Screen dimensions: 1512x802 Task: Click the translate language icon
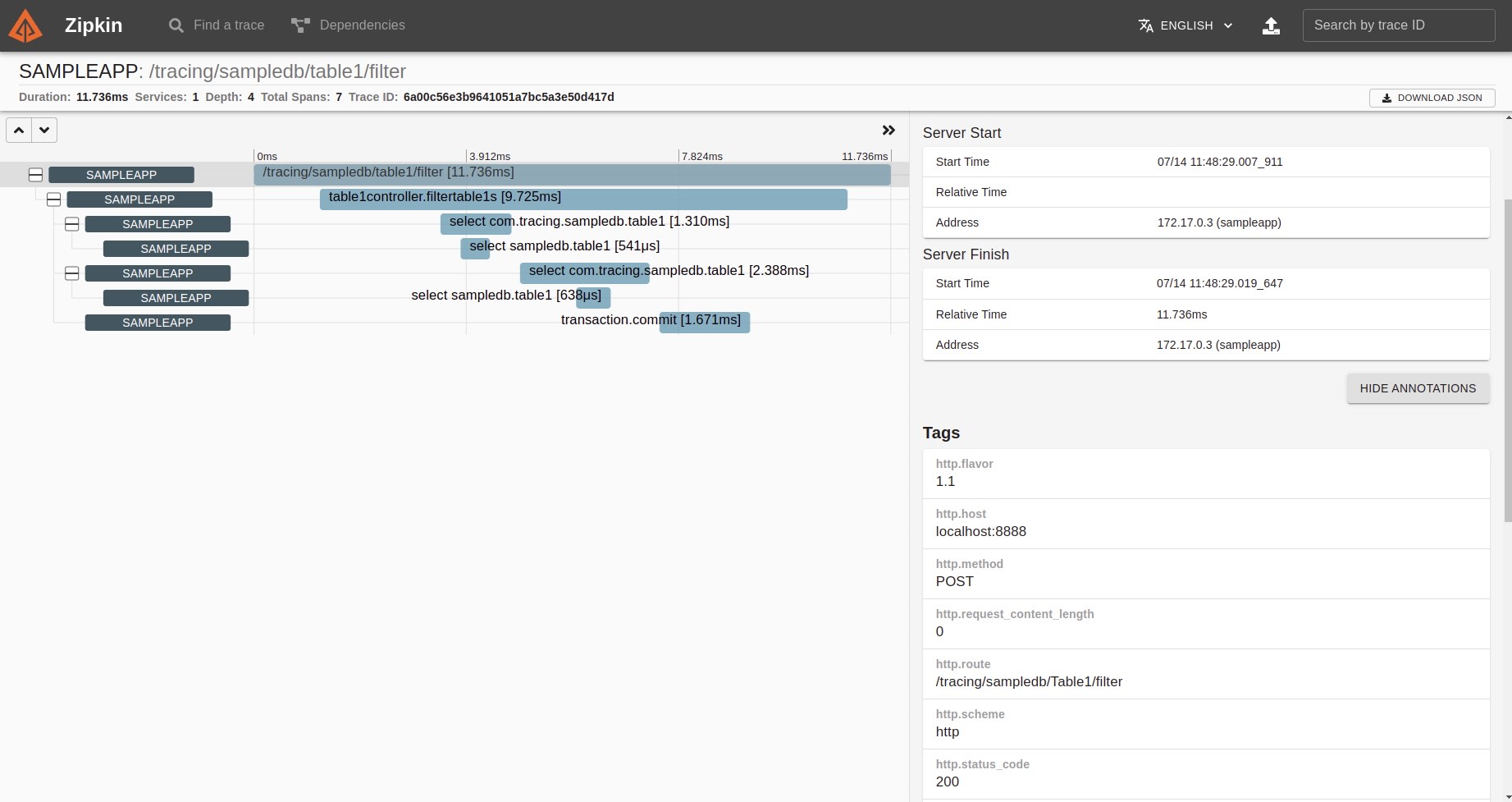tap(1146, 25)
